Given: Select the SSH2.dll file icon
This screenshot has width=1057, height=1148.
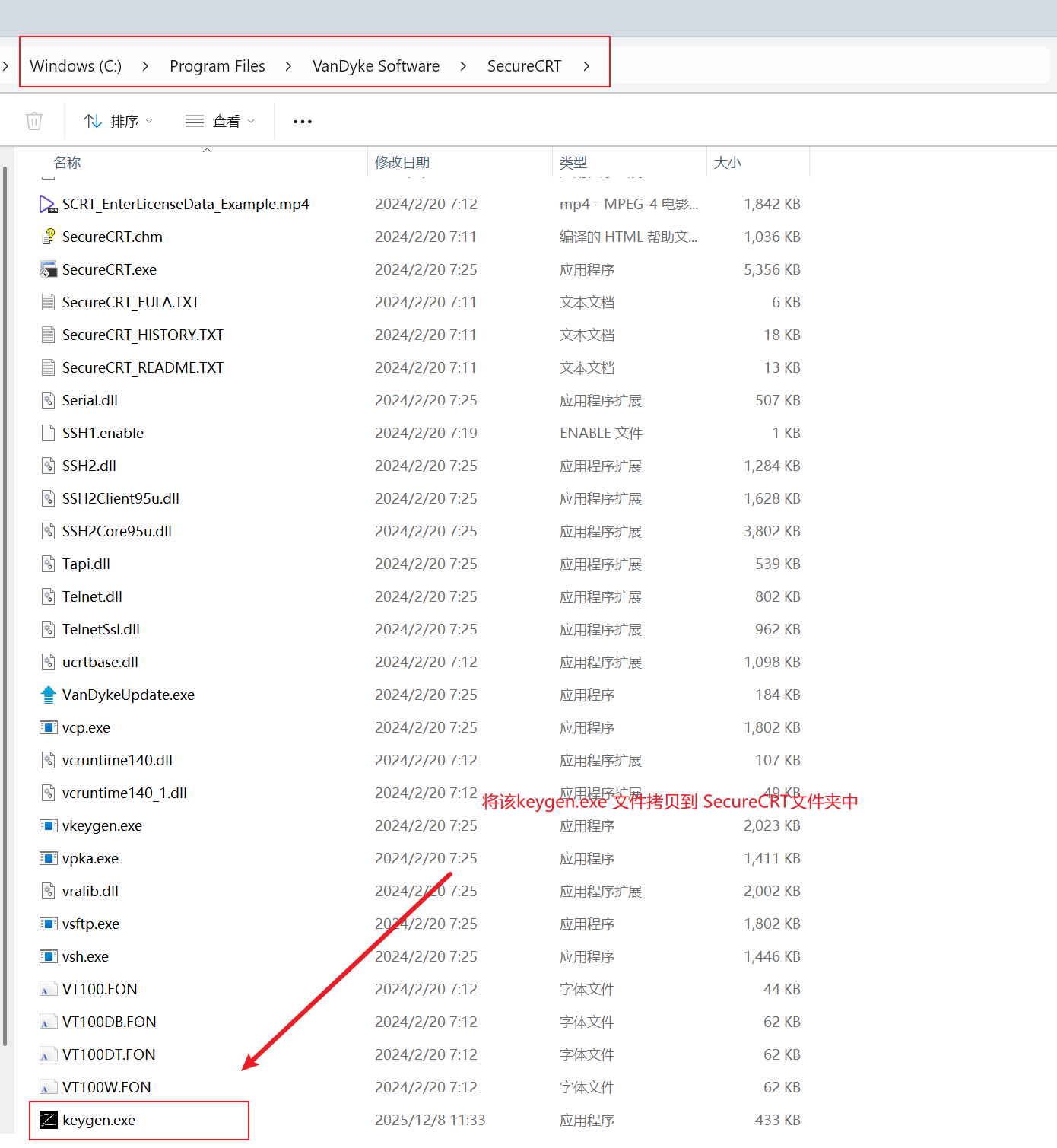Looking at the screenshot, I should coord(48,466).
